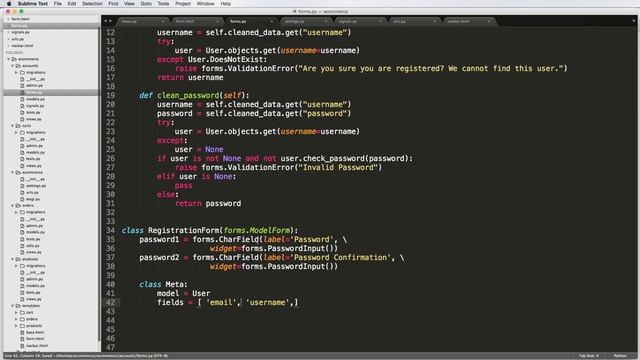Expand the products folder under templates

pos(17,326)
